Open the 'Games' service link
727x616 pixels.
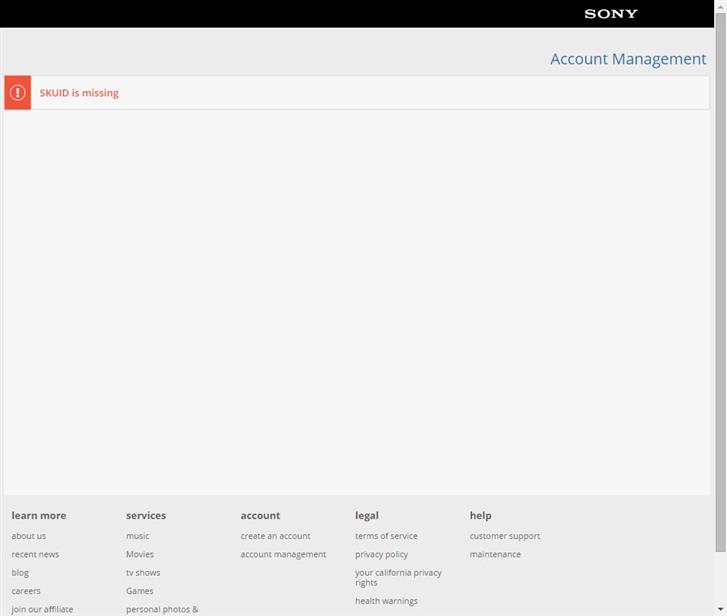[x=140, y=591]
